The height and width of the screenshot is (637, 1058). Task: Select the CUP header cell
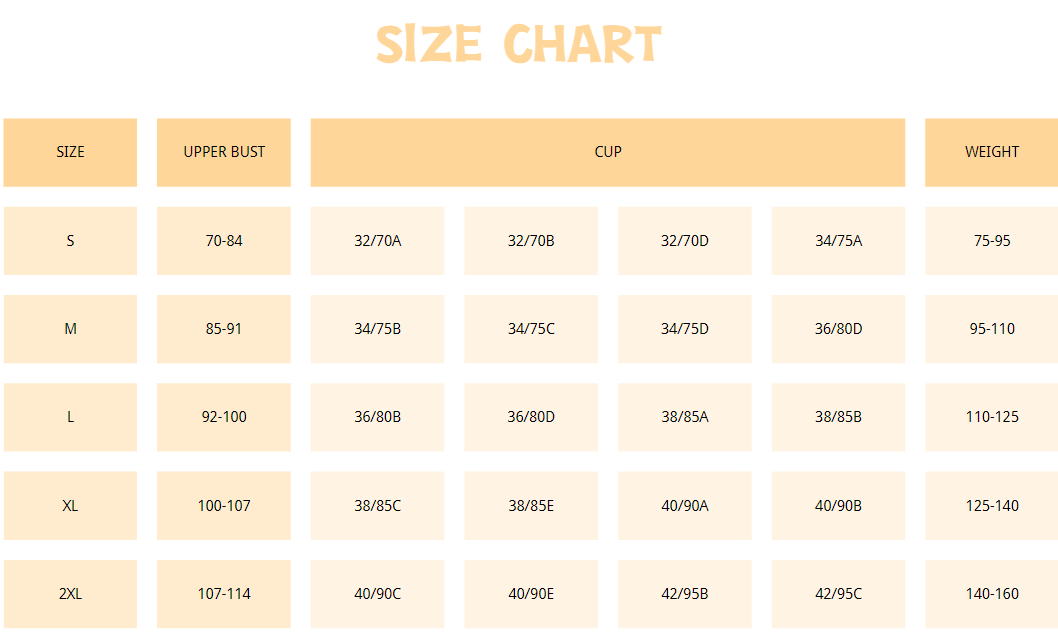click(608, 153)
